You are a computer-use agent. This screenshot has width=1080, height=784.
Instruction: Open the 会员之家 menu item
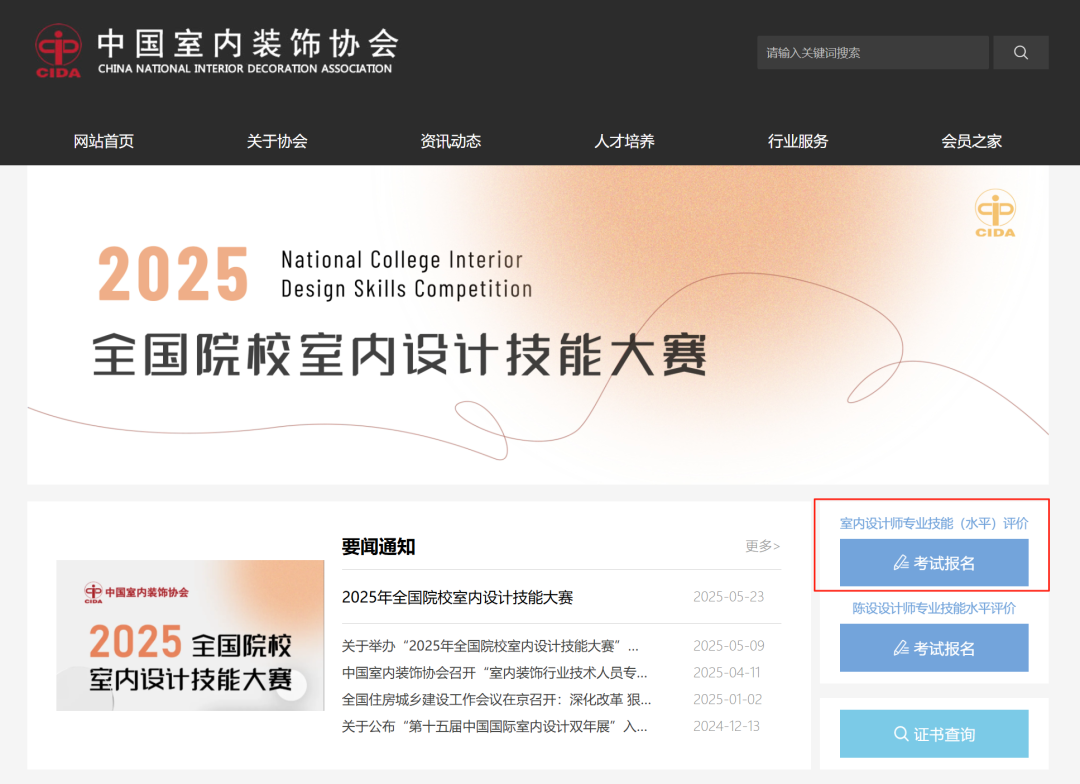pyautogui.click(x=971, y=141)
